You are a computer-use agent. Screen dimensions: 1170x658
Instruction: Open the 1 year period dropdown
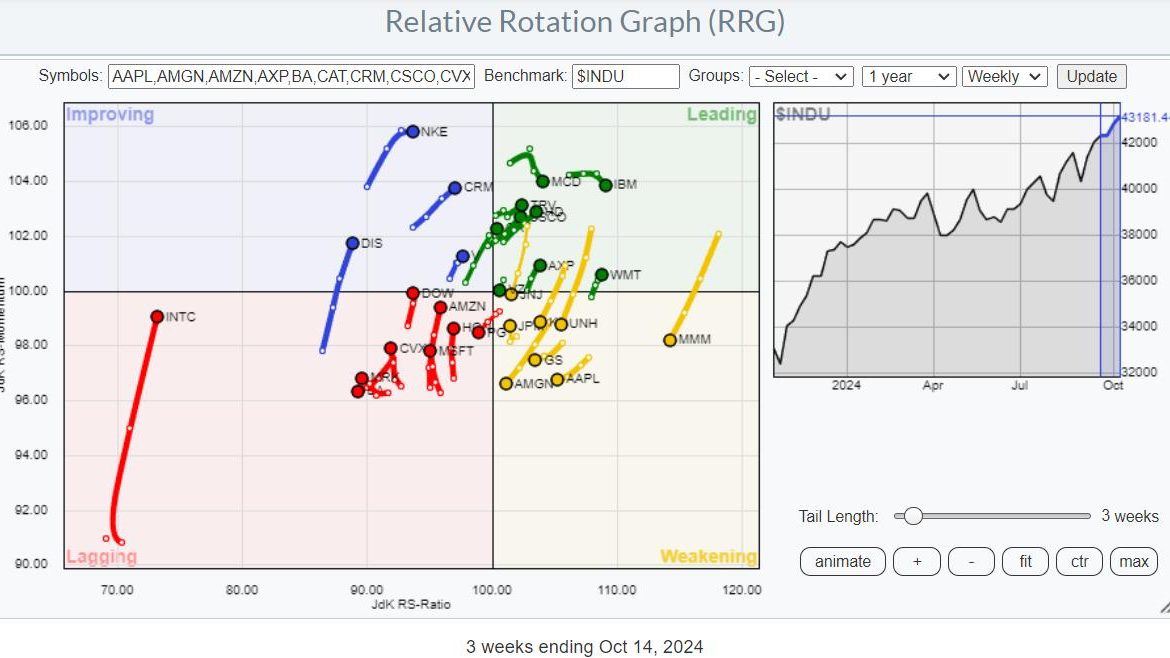point(909,76)
